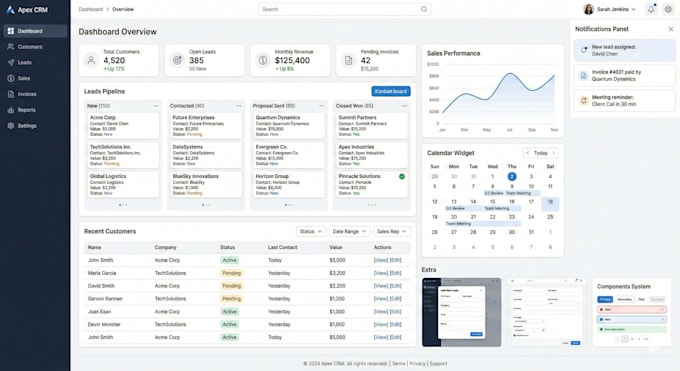Click the Today calendar button
The height and width of the screenshot is (371, 680).
[x=540, y=153]
